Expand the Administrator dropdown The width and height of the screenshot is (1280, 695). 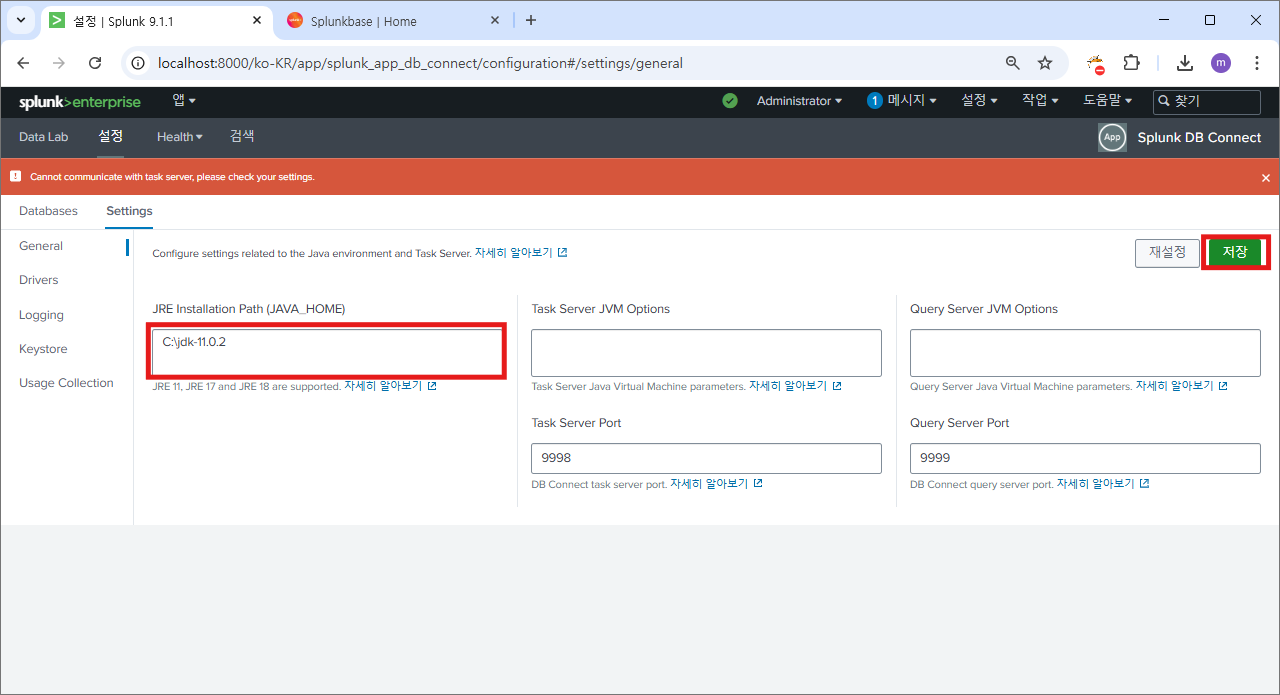pos(799,101)
